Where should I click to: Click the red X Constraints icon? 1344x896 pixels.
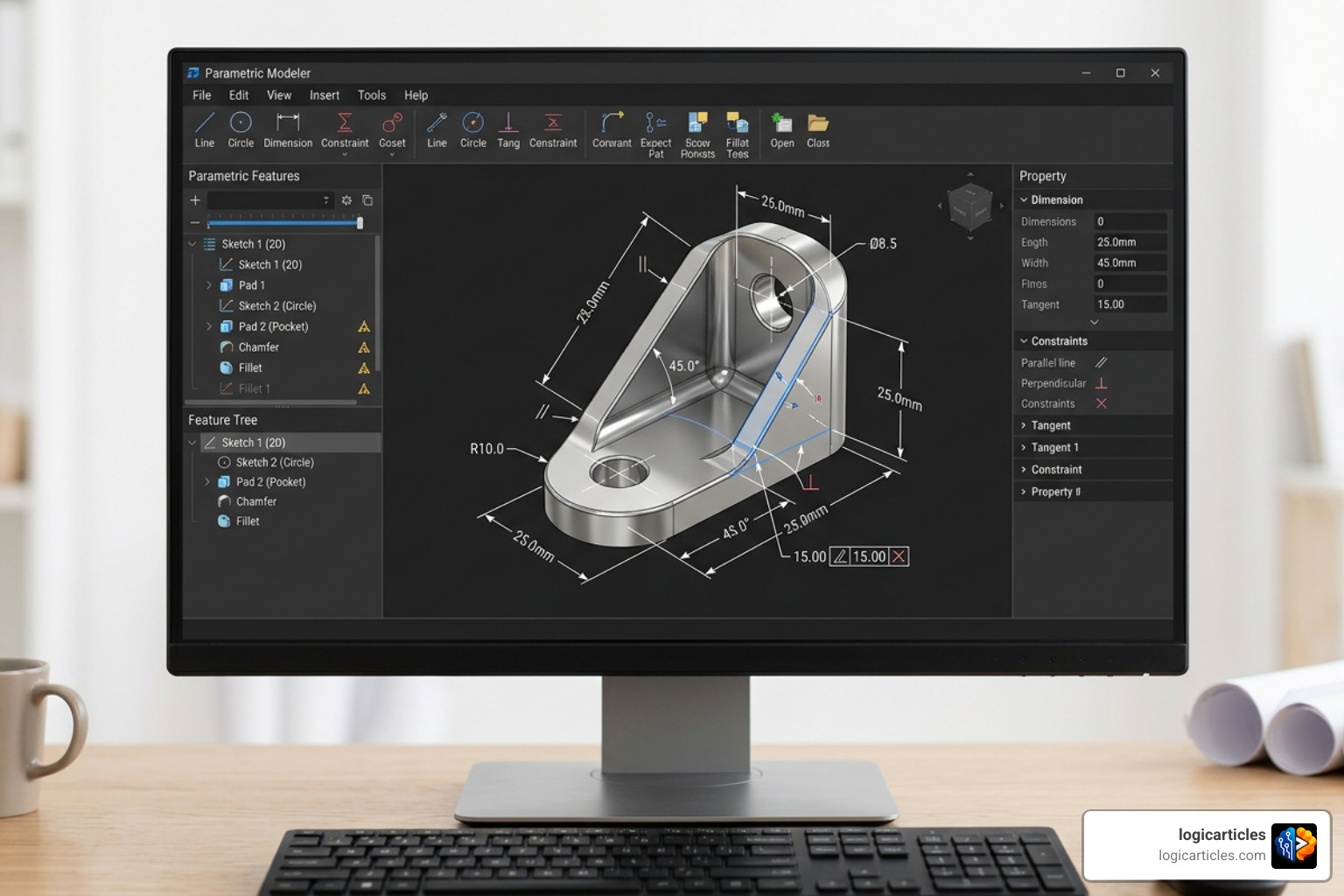coord(1102,403)
